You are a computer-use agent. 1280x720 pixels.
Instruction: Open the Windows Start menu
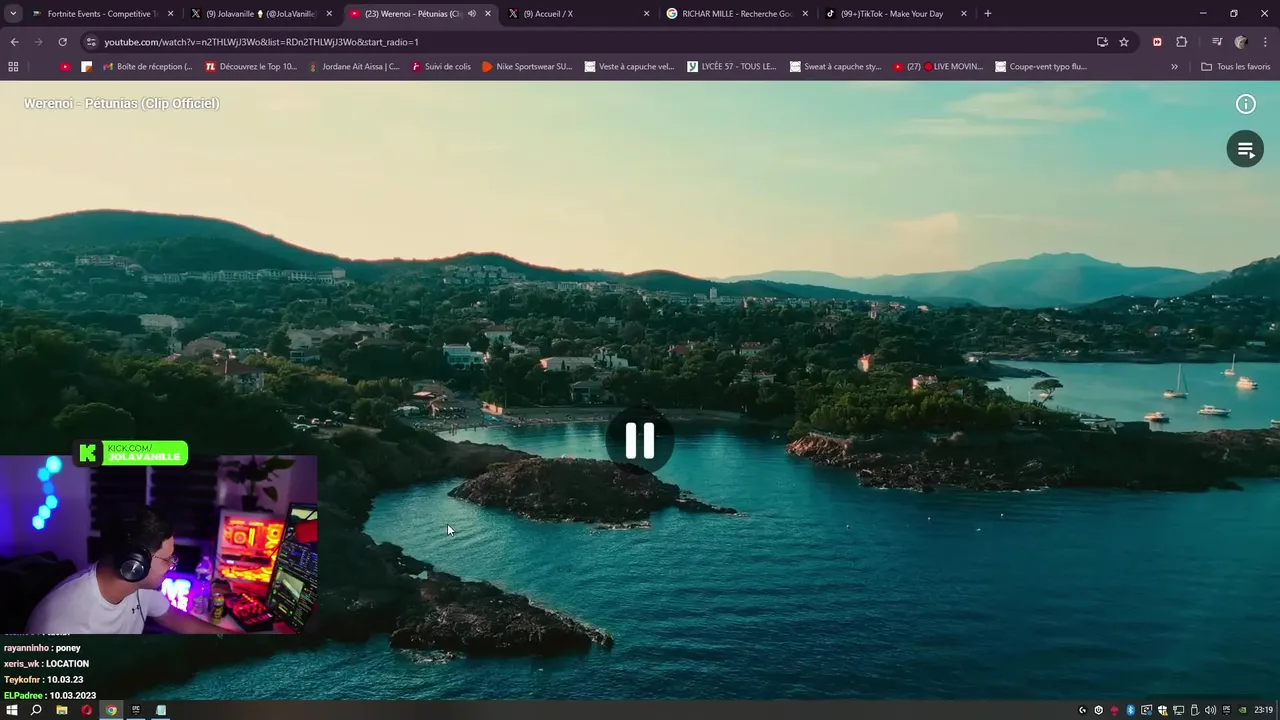tap(12, 710)
